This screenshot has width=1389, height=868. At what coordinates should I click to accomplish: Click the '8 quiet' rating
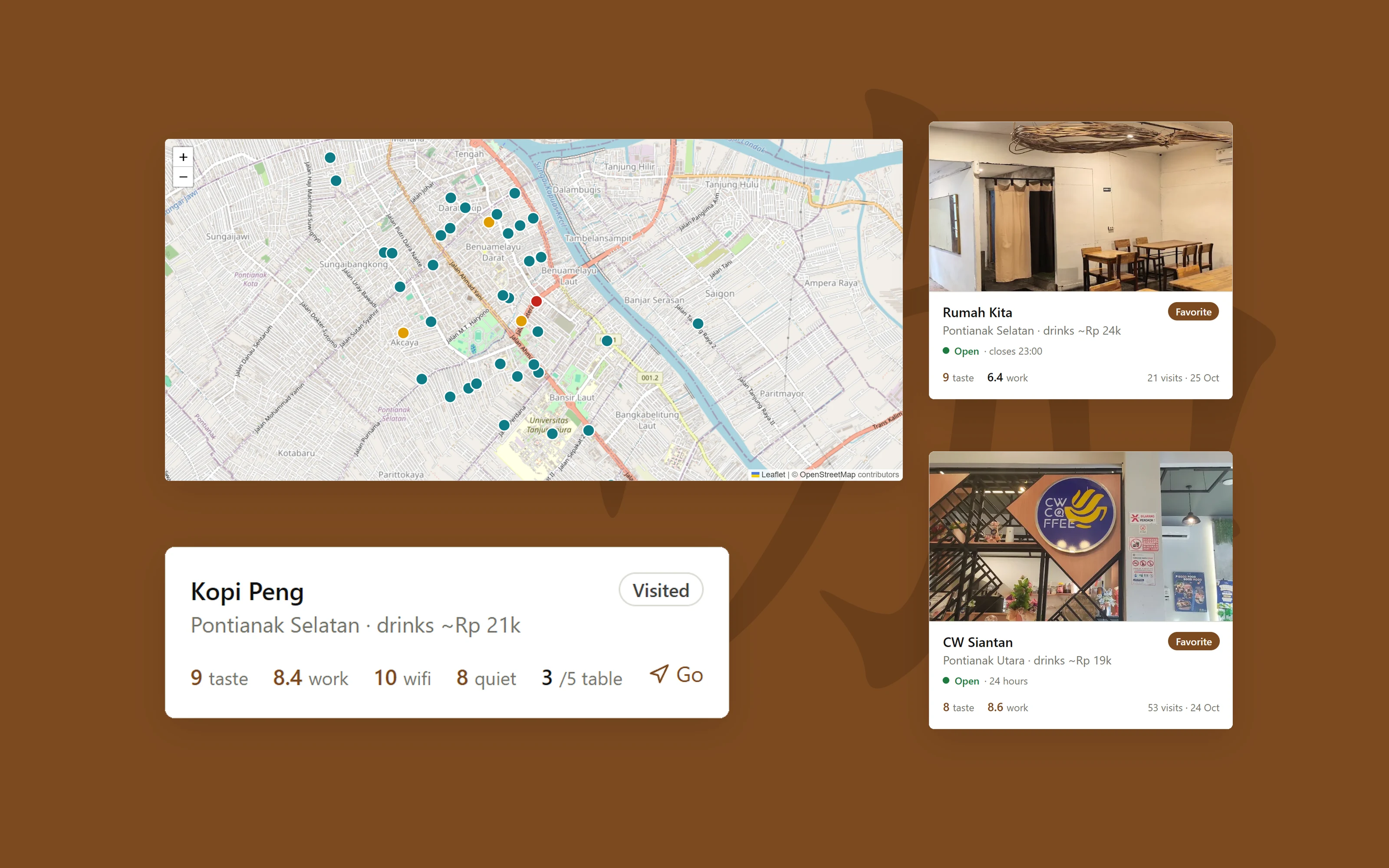(486, 678)
